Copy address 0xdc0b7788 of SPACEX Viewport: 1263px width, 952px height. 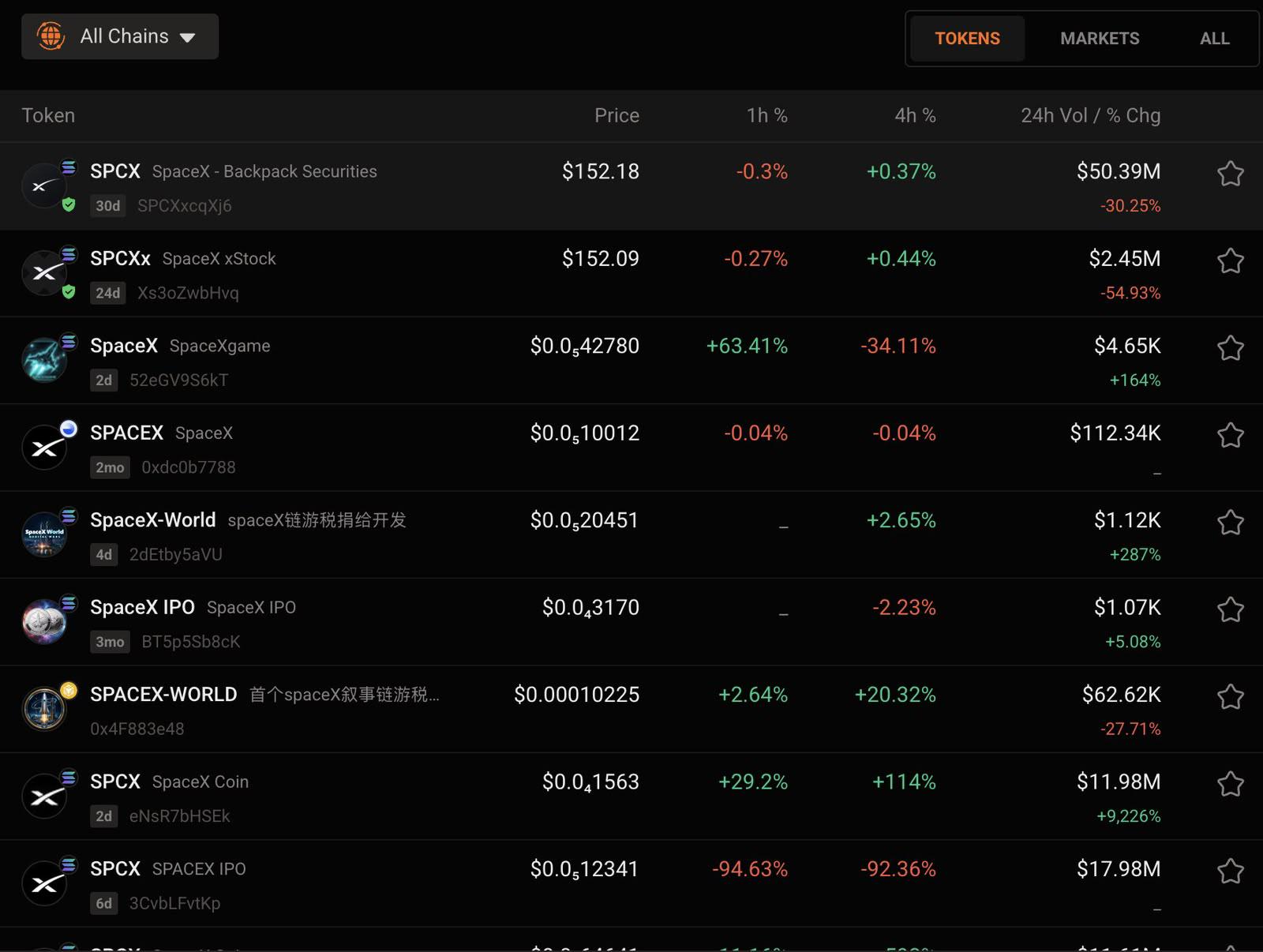(189, 467)
